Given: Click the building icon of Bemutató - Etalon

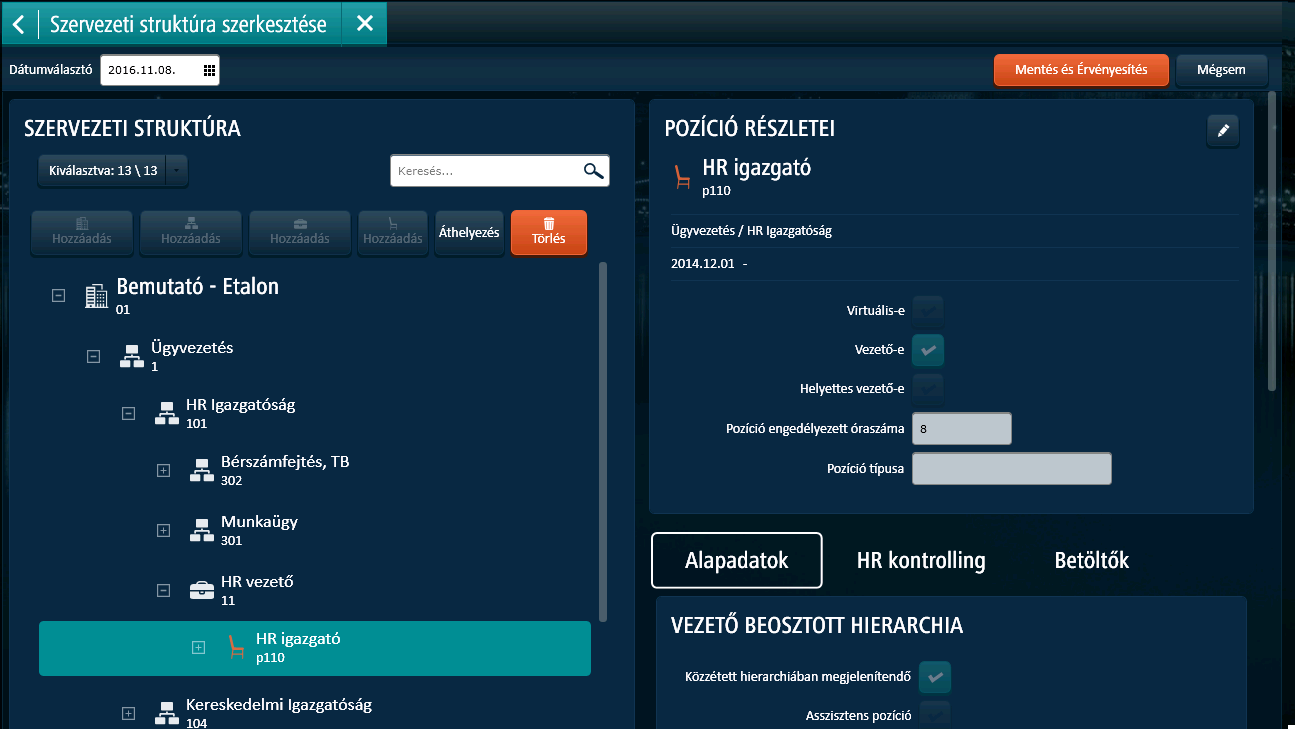Looking at the screenshot, I should pyautogui.click(x=97, y=296).
